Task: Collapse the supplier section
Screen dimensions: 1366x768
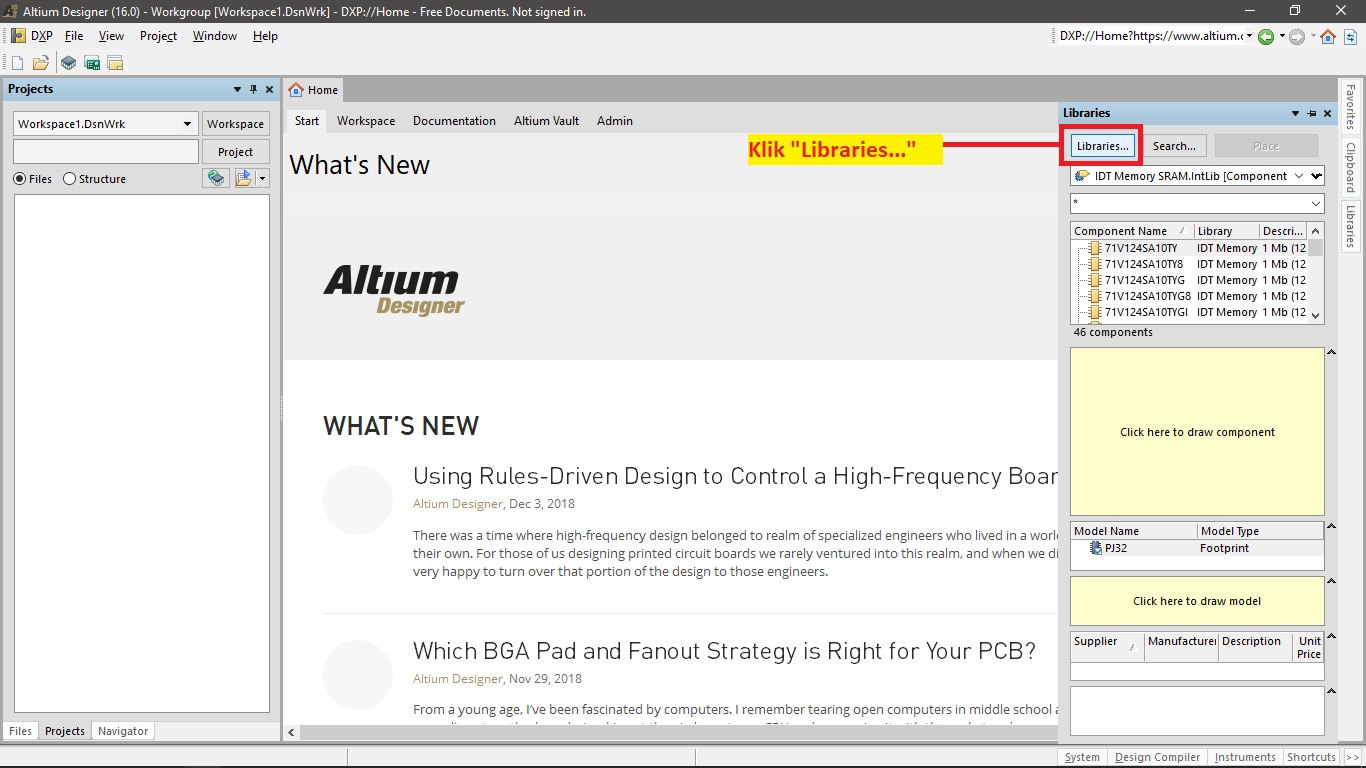Action: click(1331, 637)
